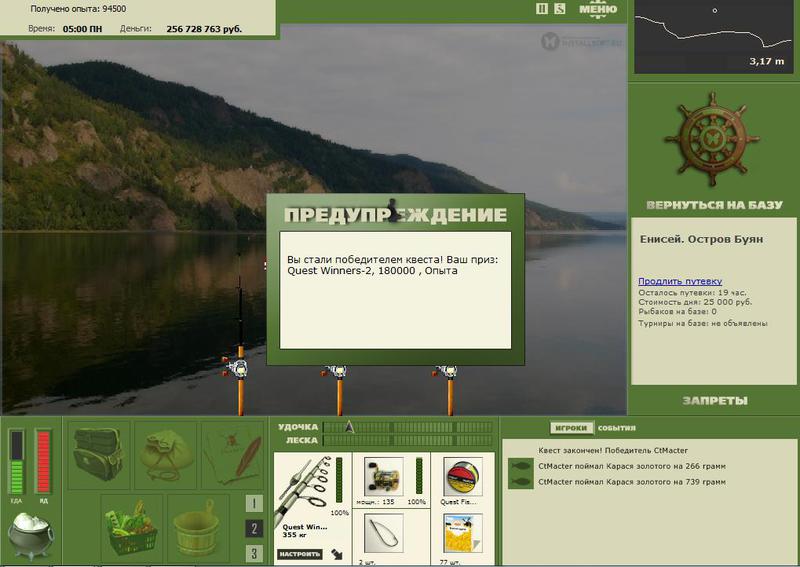Click the 'Получено опыта: 94500' text

(x=78, y=9)
